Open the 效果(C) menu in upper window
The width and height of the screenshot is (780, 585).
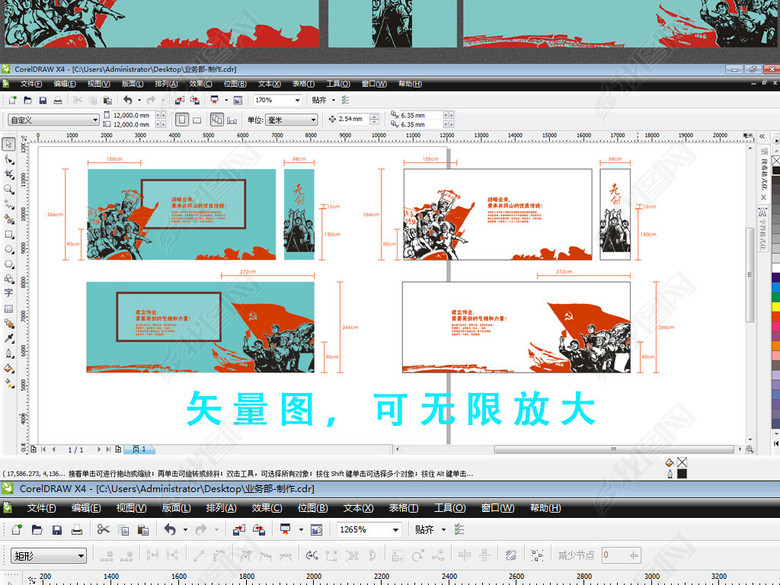[x=201, y=84]
